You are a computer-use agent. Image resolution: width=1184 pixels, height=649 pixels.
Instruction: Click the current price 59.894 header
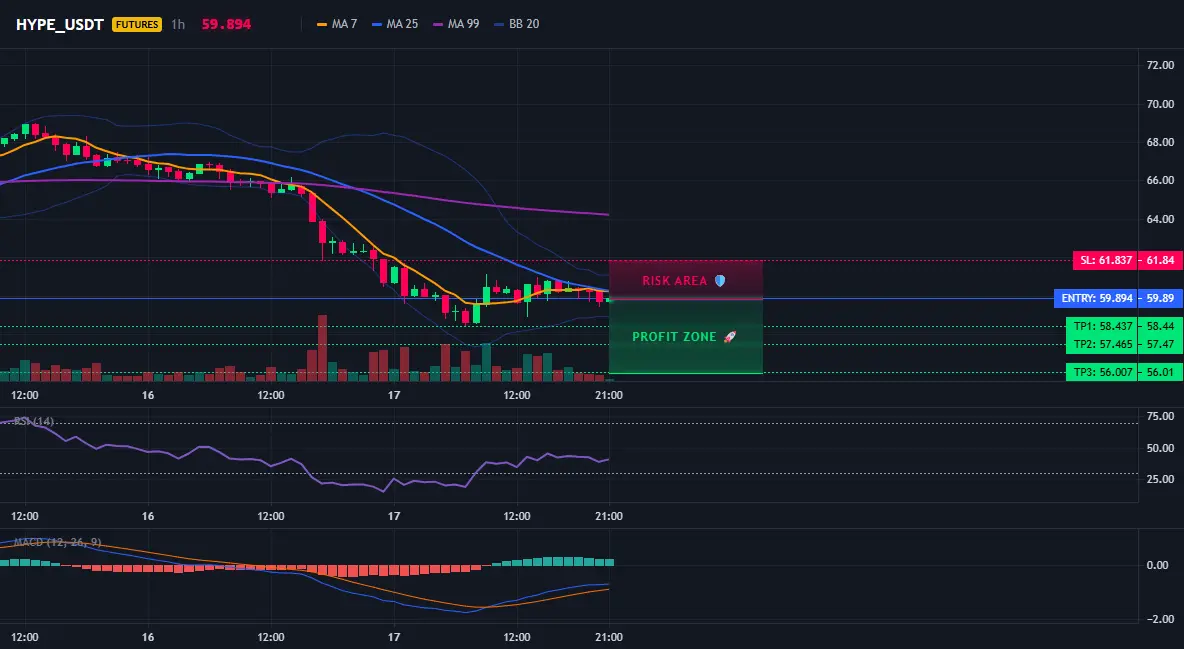click(227, 24)
